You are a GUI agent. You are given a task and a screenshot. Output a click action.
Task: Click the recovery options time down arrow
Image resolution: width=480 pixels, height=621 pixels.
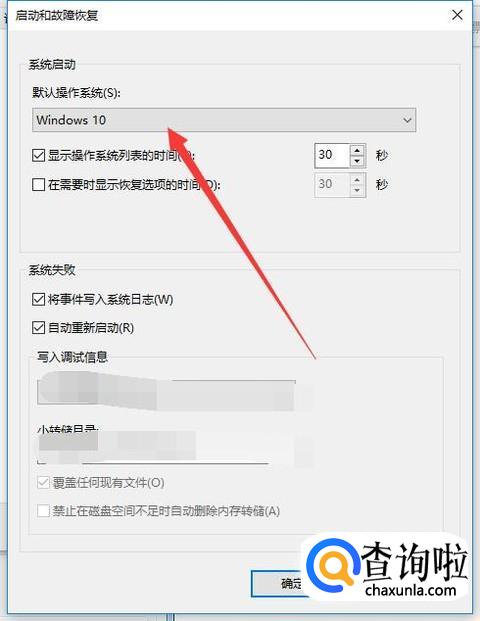357,190
